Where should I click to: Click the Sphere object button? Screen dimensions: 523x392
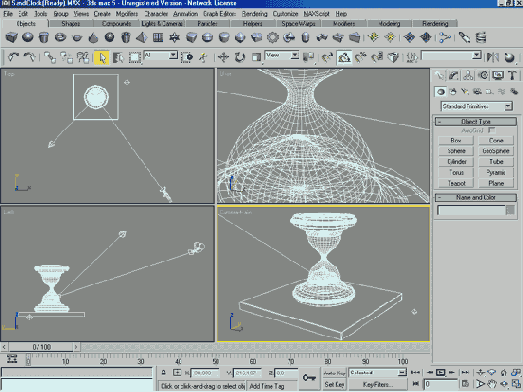[456, 151]
